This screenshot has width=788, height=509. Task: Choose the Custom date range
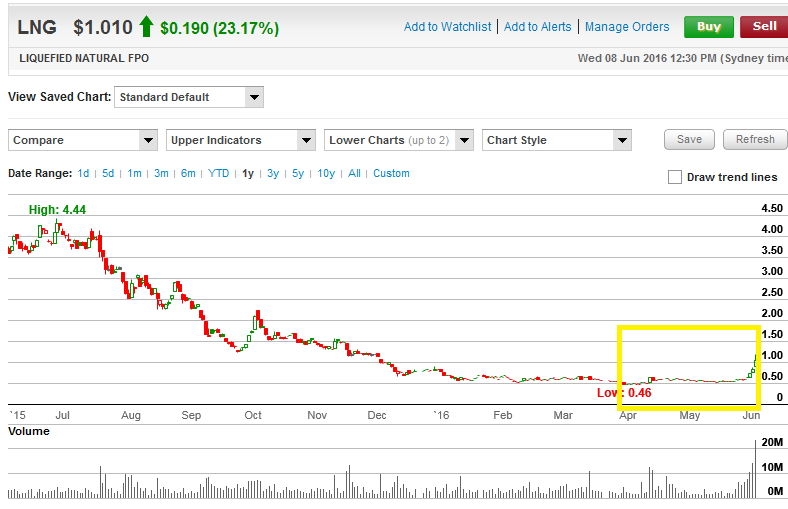pos(391,173)
